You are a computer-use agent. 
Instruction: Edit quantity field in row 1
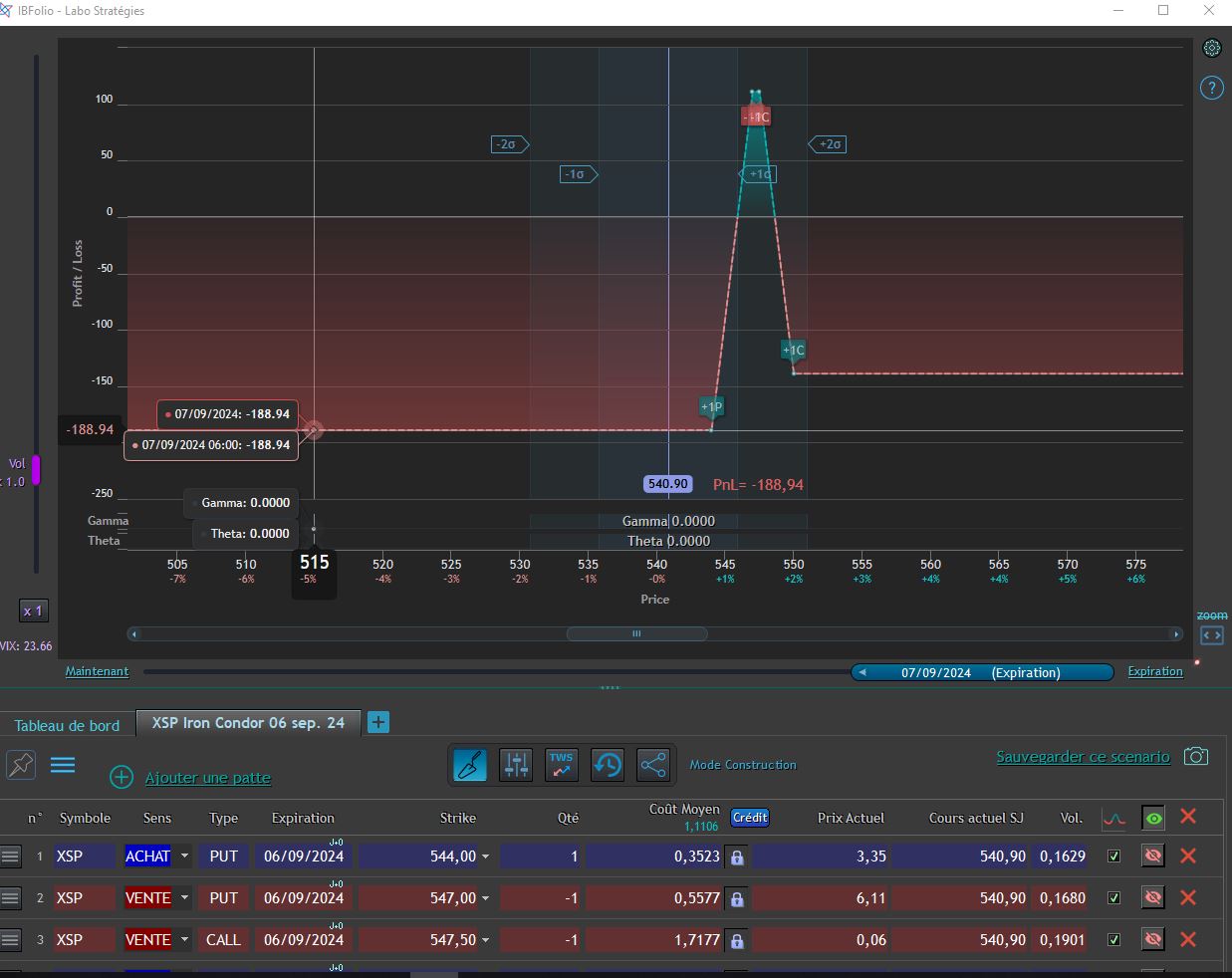tap(541, 856)
